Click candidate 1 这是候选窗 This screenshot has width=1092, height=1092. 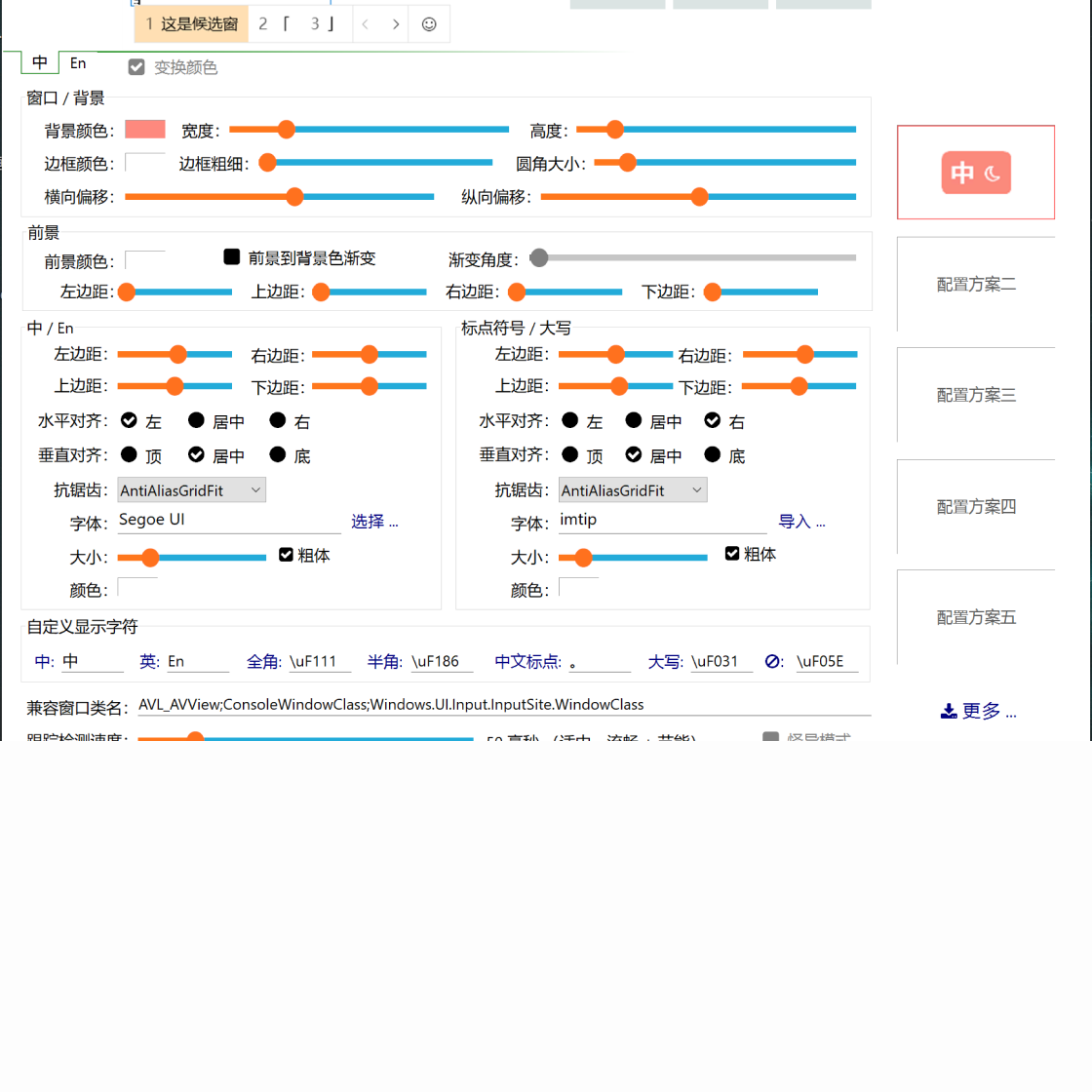coord(191,24)
